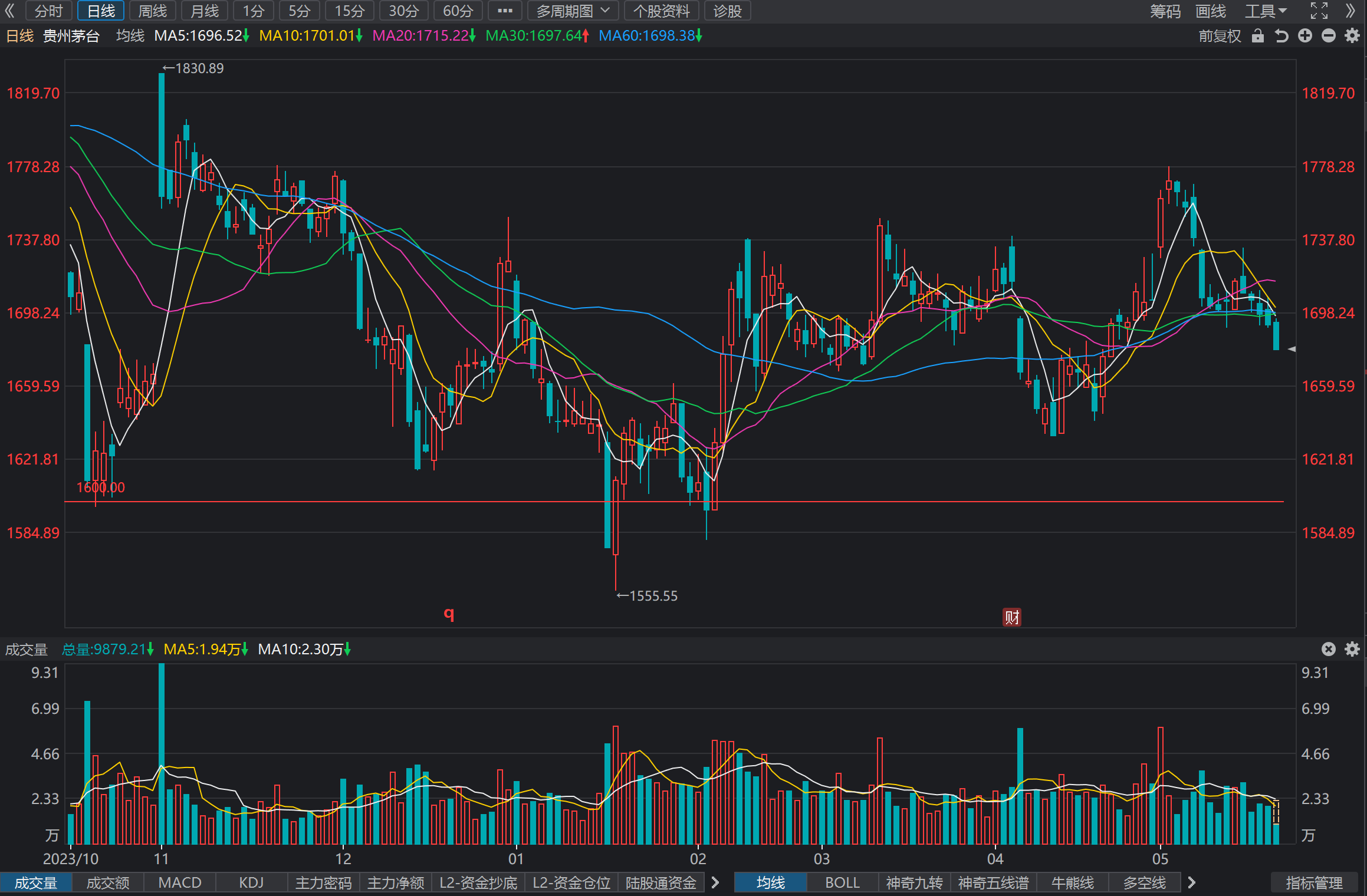Viewport: 1367px width, 896px height.
Task: Click the 贵州茅台 stock name
Action: pyautogui.click(x=71, y=36)
